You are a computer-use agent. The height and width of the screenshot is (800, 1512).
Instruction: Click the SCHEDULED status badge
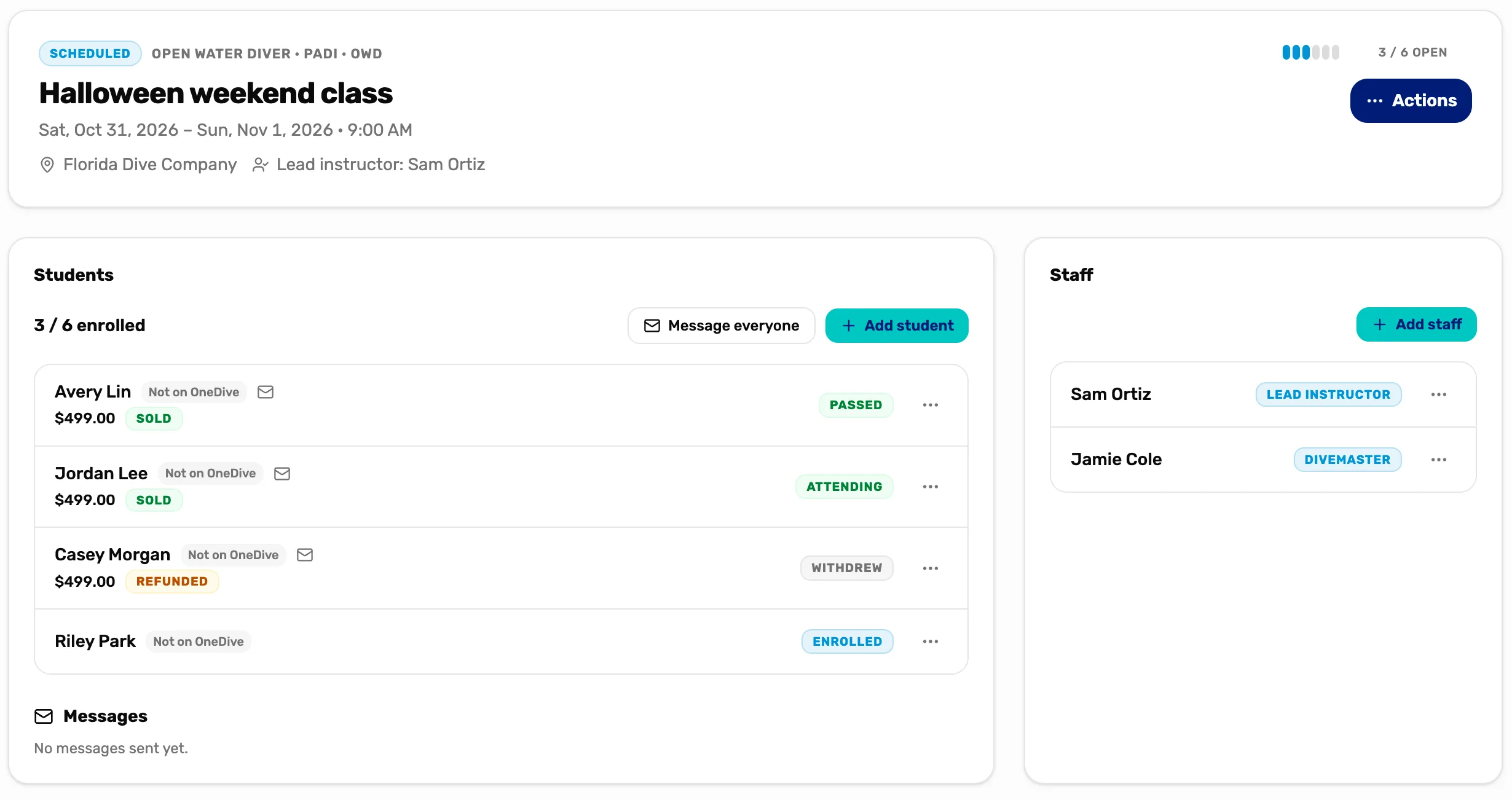pos(90,53)
